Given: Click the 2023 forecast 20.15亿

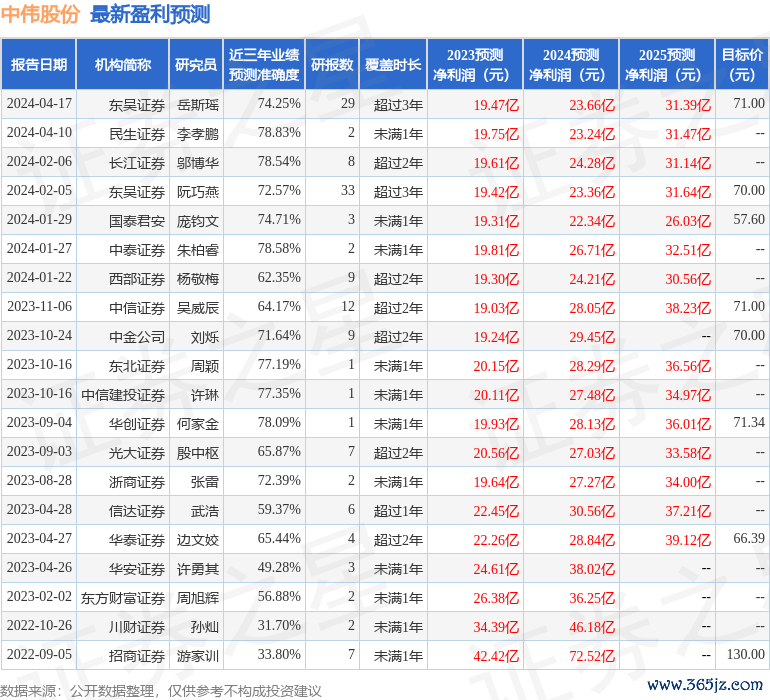Looking at the screenshot, I should (x=496, y=365).
